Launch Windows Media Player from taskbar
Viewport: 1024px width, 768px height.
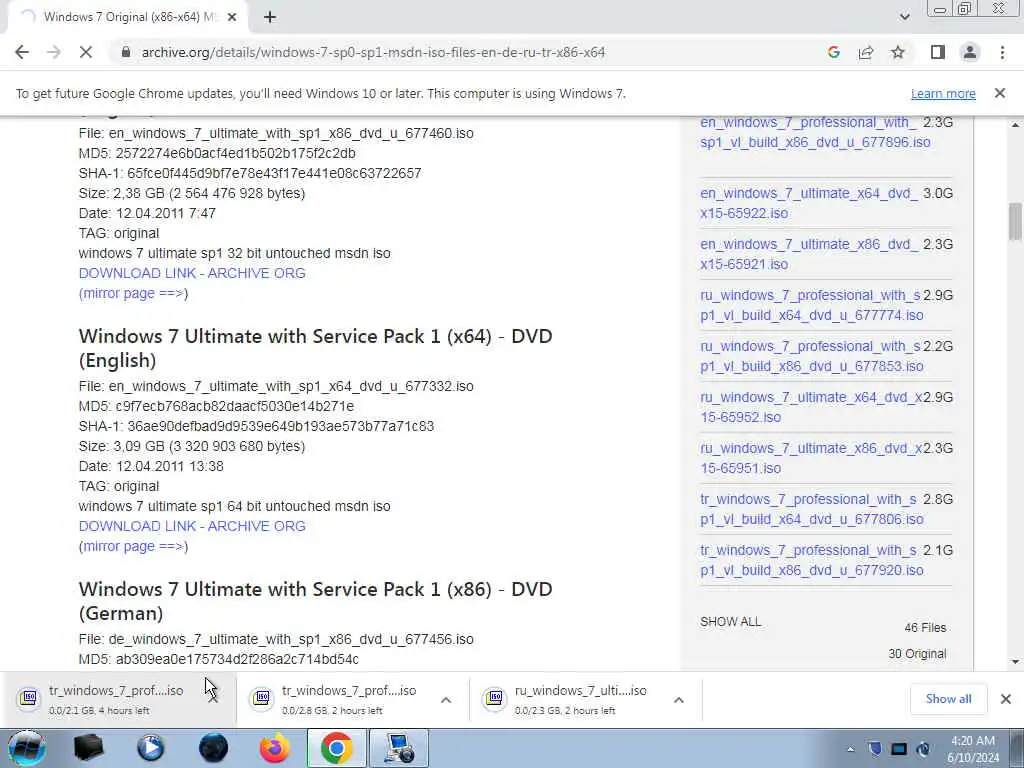(x=151, y=748)
